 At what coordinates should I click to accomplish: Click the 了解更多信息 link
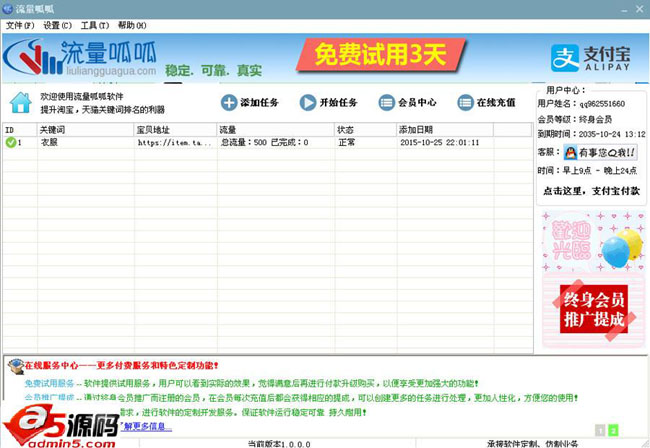coord(146,426)
